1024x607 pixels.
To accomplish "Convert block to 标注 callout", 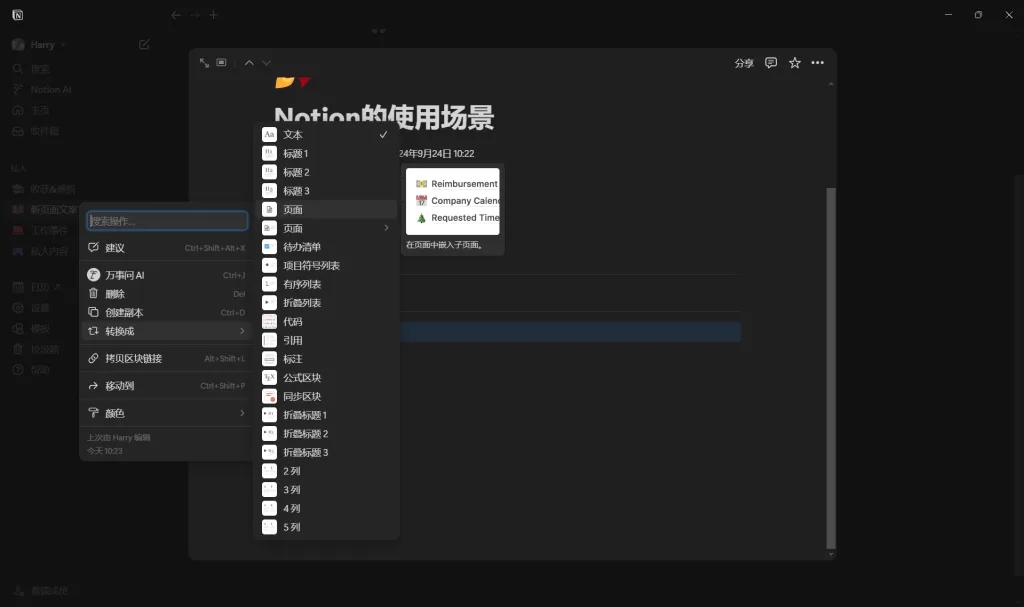I will click(x=325, y=359).
